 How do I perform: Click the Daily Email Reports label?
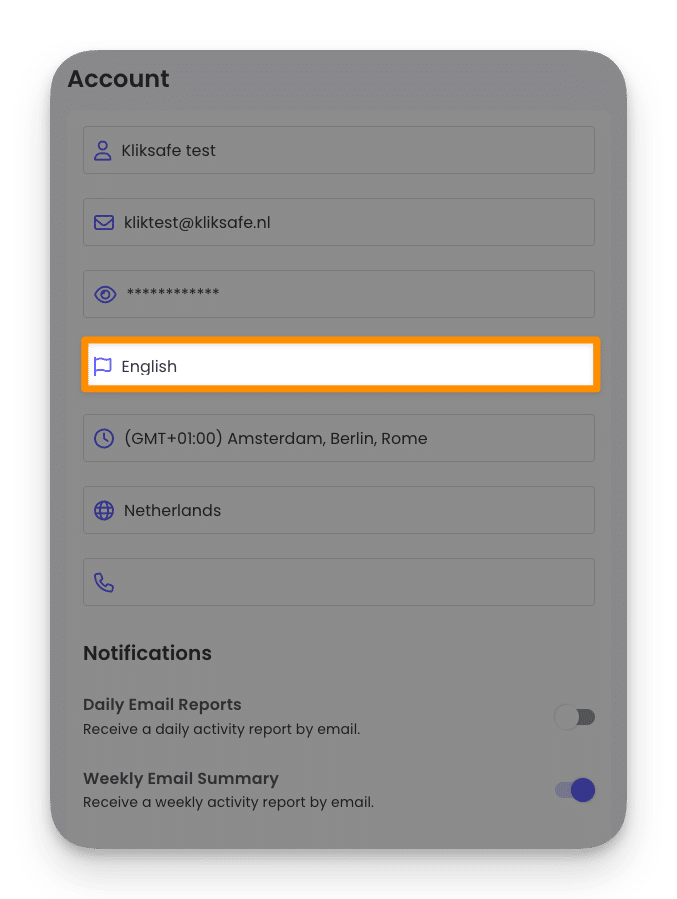[x=162, y=704]
